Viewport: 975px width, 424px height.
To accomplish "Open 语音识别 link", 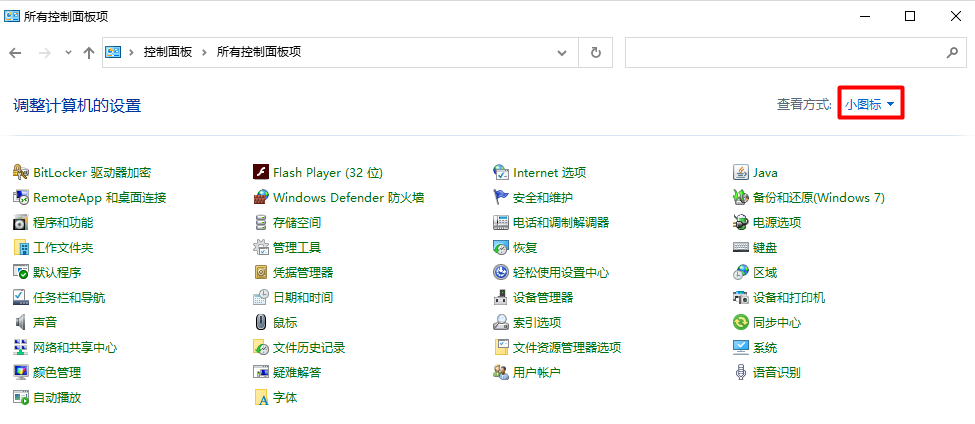I will click(x=777, y=372).
